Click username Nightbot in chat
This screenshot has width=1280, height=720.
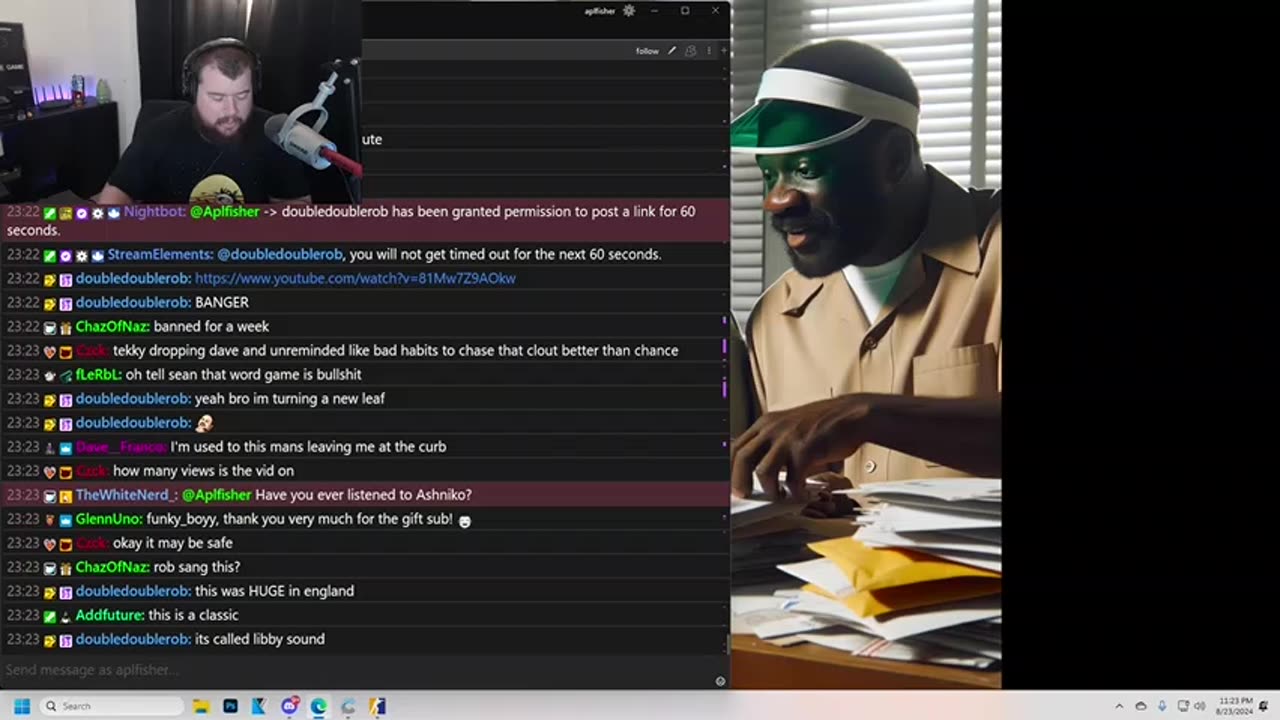(x=155, y=212)
